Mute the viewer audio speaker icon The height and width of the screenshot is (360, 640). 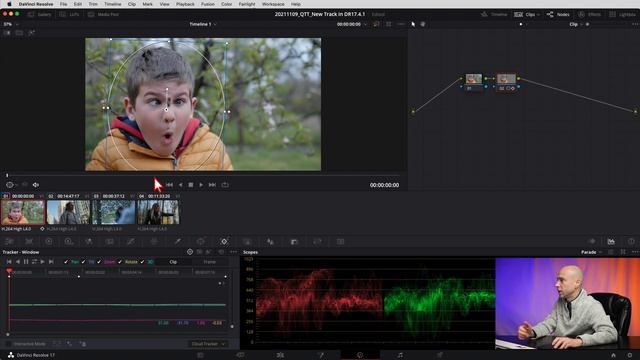click(x=36, y=185)
